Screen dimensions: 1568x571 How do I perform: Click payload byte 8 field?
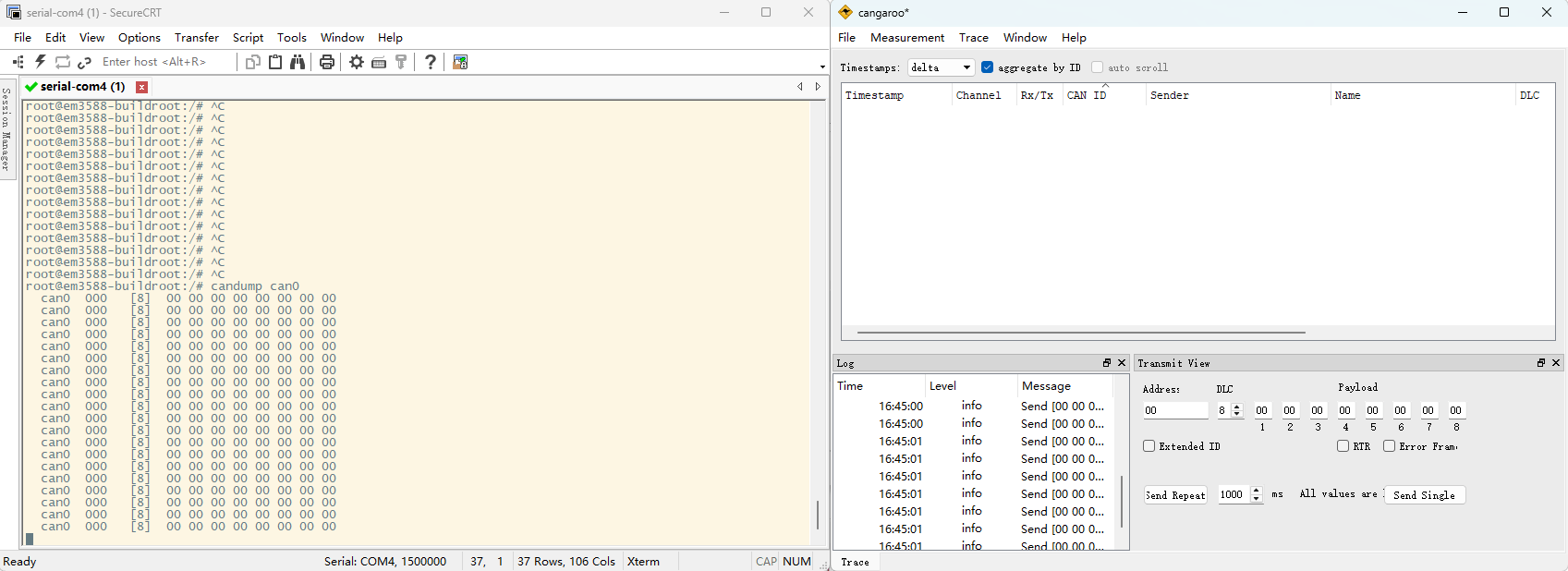[x=1456, y=410]
